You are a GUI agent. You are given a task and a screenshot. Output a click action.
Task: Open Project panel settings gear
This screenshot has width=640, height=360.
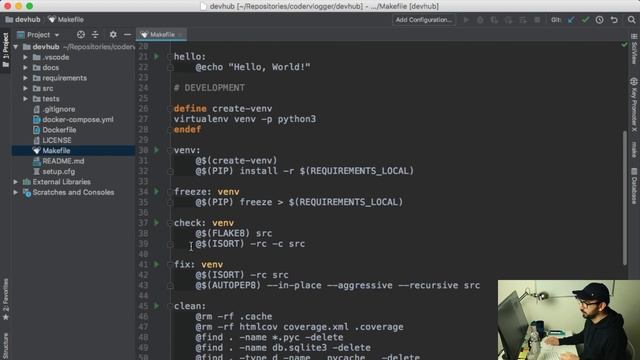coord(113,35)
